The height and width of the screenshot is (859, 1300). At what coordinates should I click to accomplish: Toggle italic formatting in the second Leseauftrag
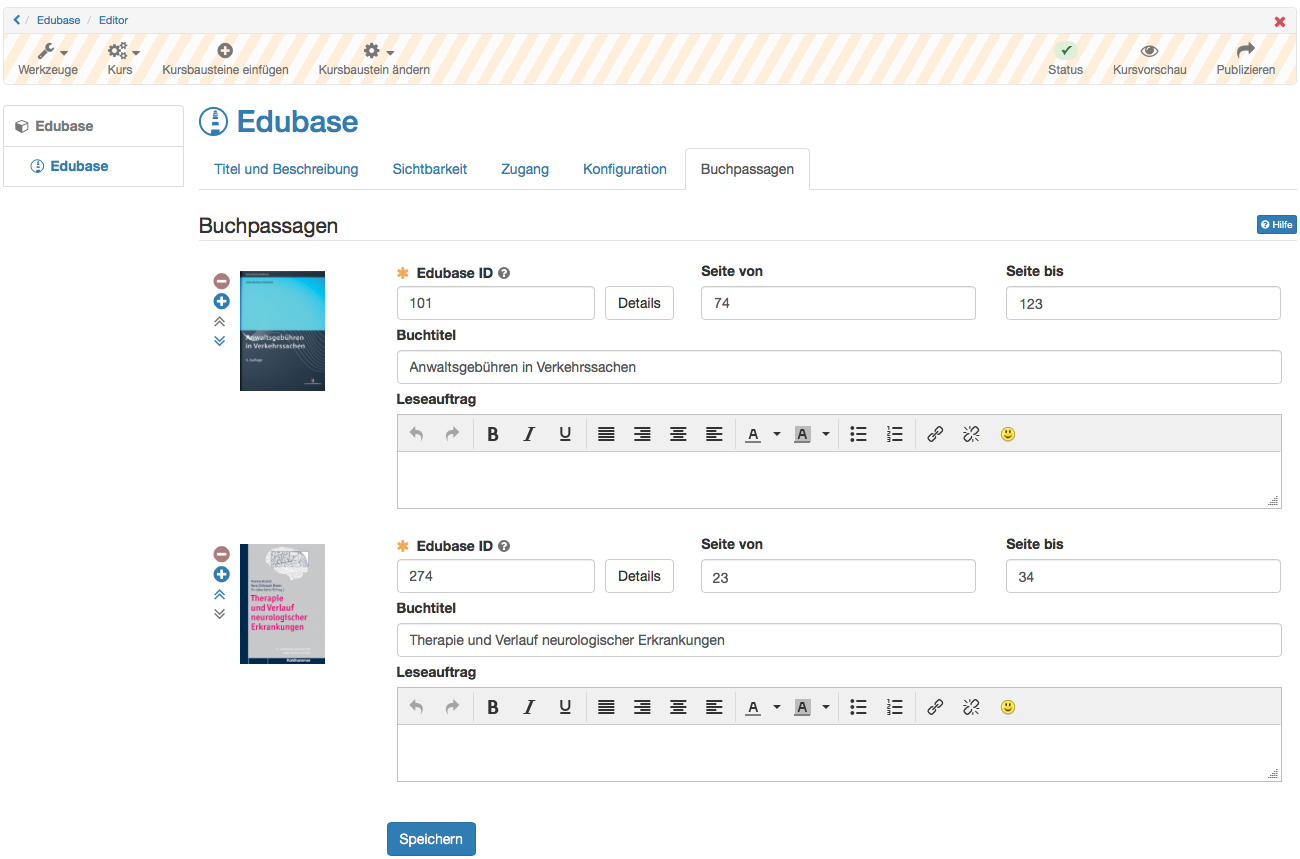[x=528, y=707]
